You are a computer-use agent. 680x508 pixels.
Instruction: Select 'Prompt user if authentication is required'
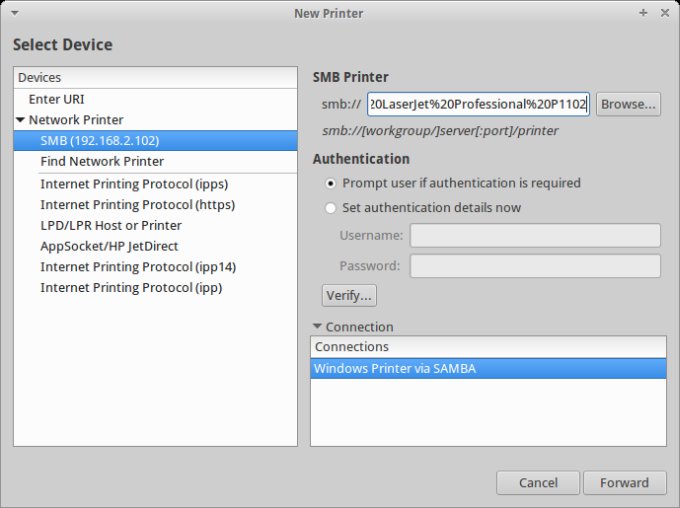coord(331,183)
